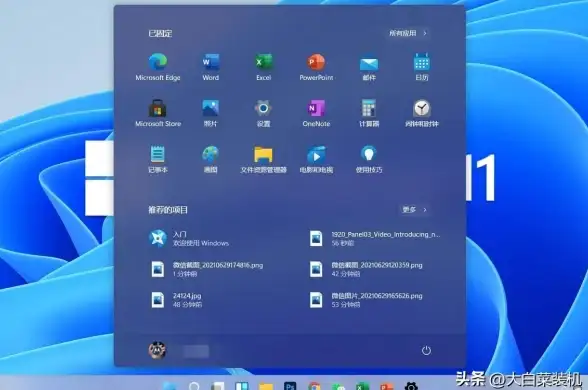Open the user account avatar menu
The height and width of the screenshot is (390, 588).
click(157, 350)
